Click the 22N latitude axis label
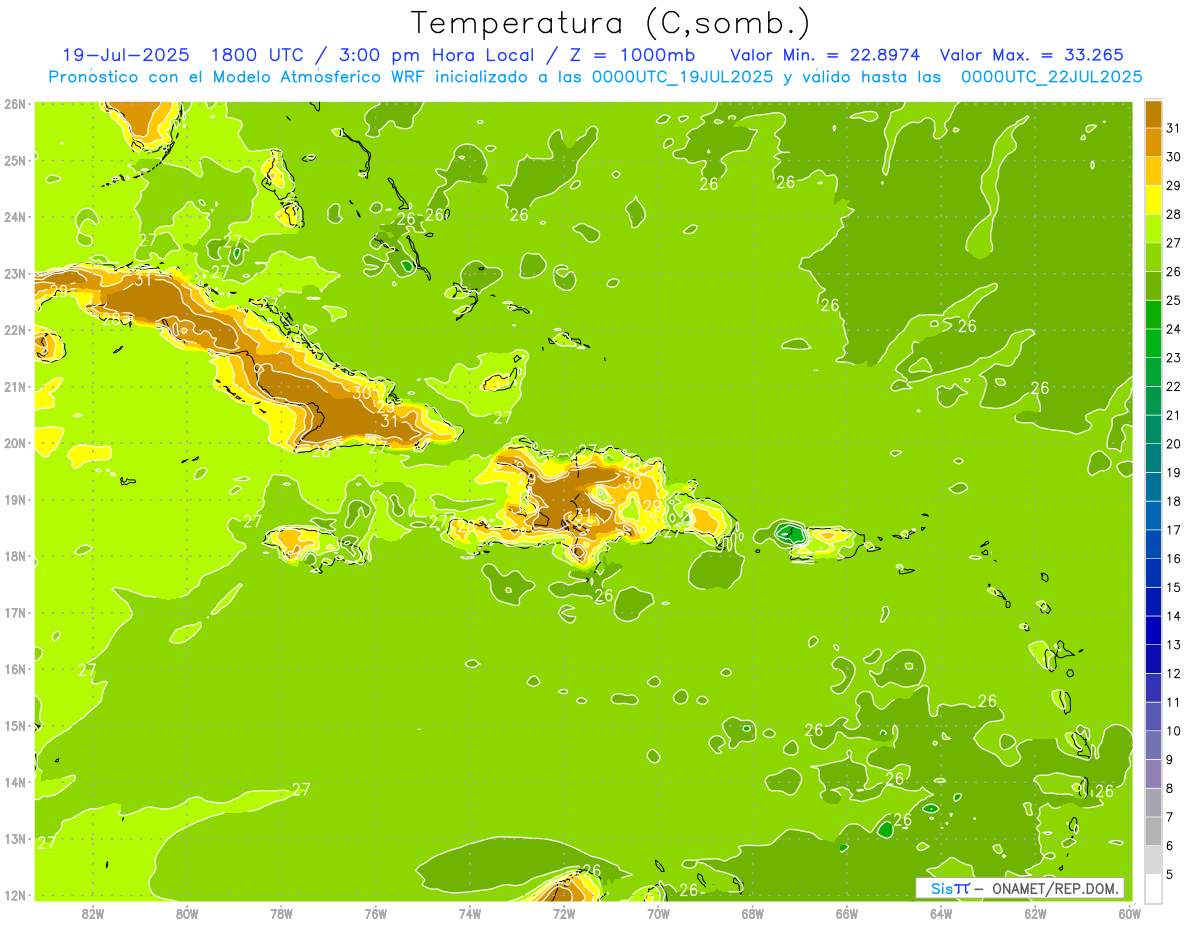Image resolution: width=1200 pixels, height=927 pixels. 14,329
